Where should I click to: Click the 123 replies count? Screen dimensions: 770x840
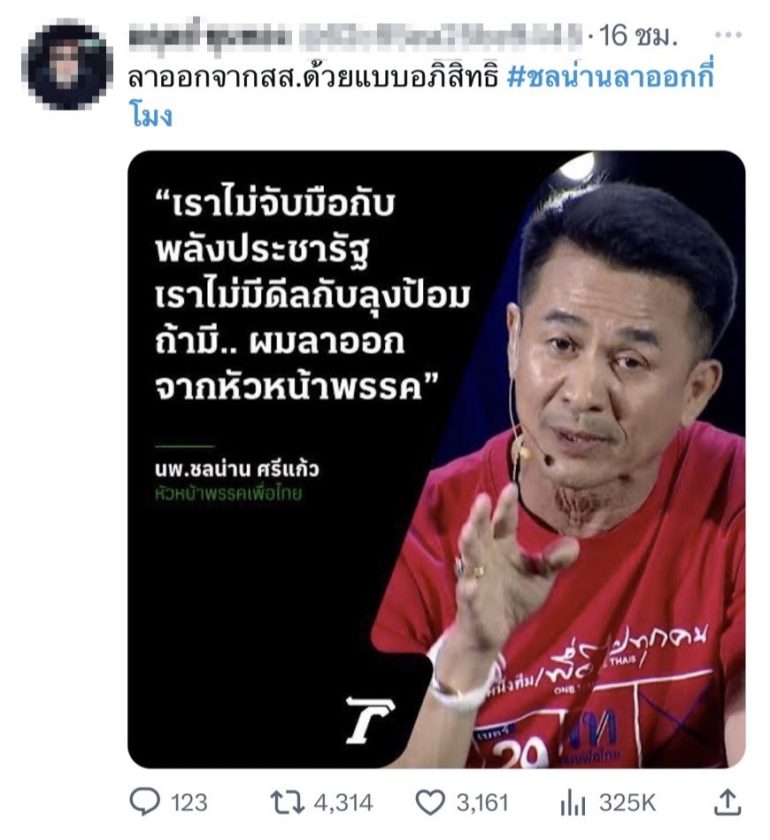click(189, 803)
